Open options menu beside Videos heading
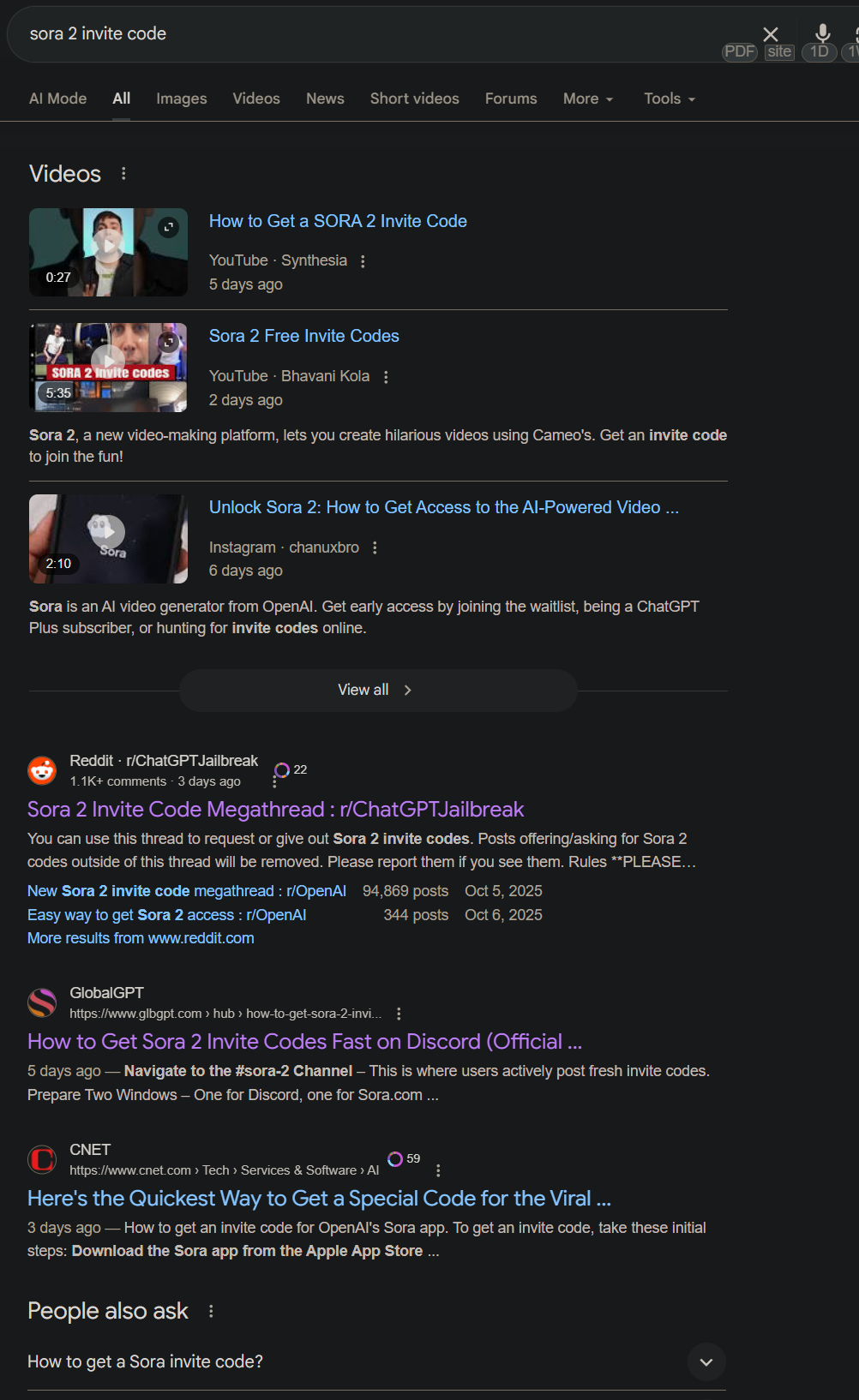 tap(124, 174)
